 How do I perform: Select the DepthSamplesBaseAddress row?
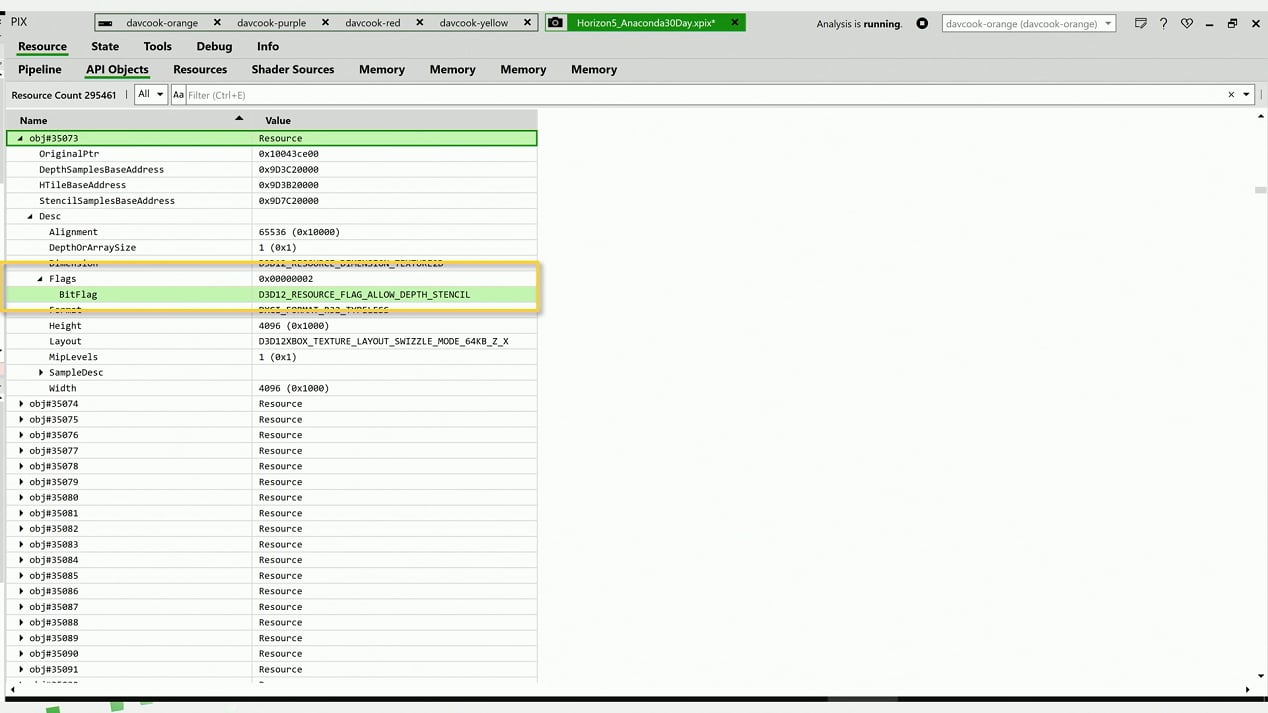[x=272, y=169]
